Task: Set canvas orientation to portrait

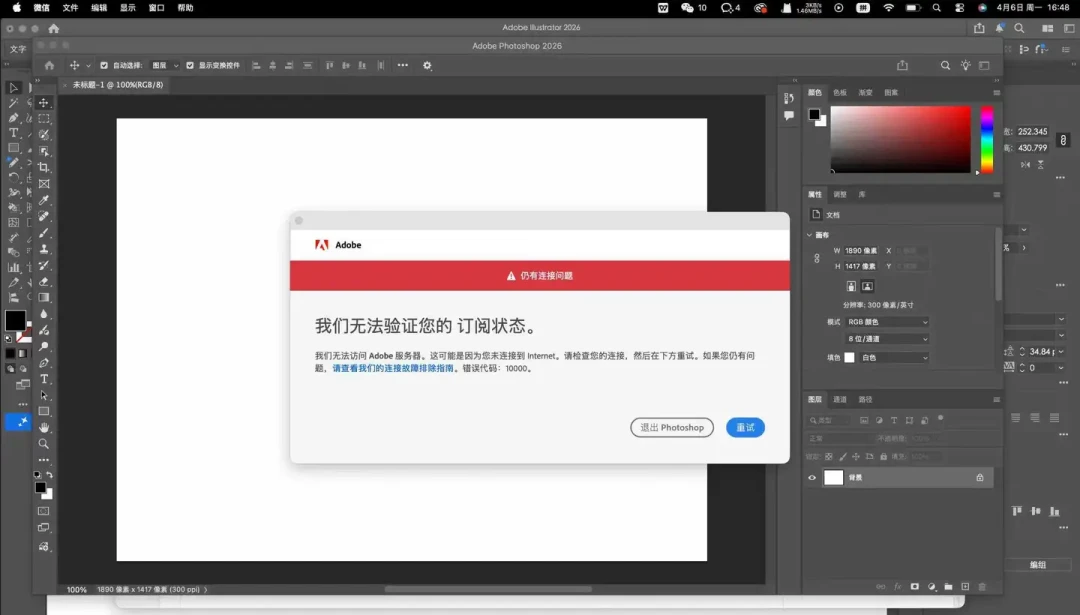Action: click(x=851, y=286)
